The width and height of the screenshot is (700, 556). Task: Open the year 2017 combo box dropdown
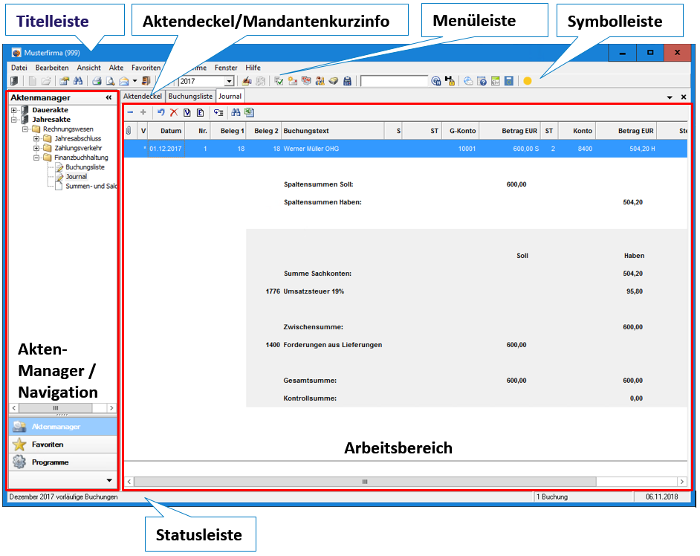point(229,81)
